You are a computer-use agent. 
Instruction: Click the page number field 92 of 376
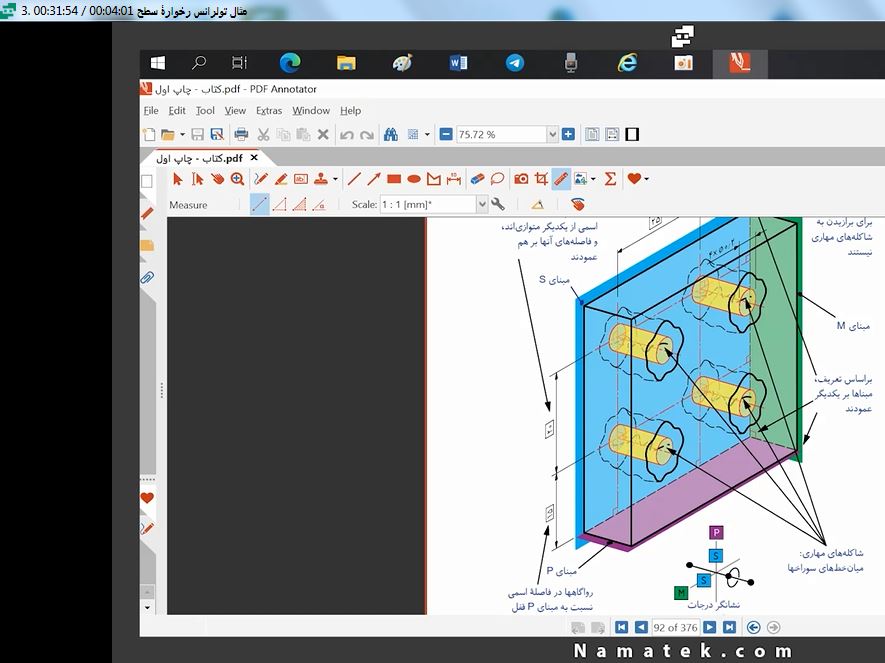[675, 627]
